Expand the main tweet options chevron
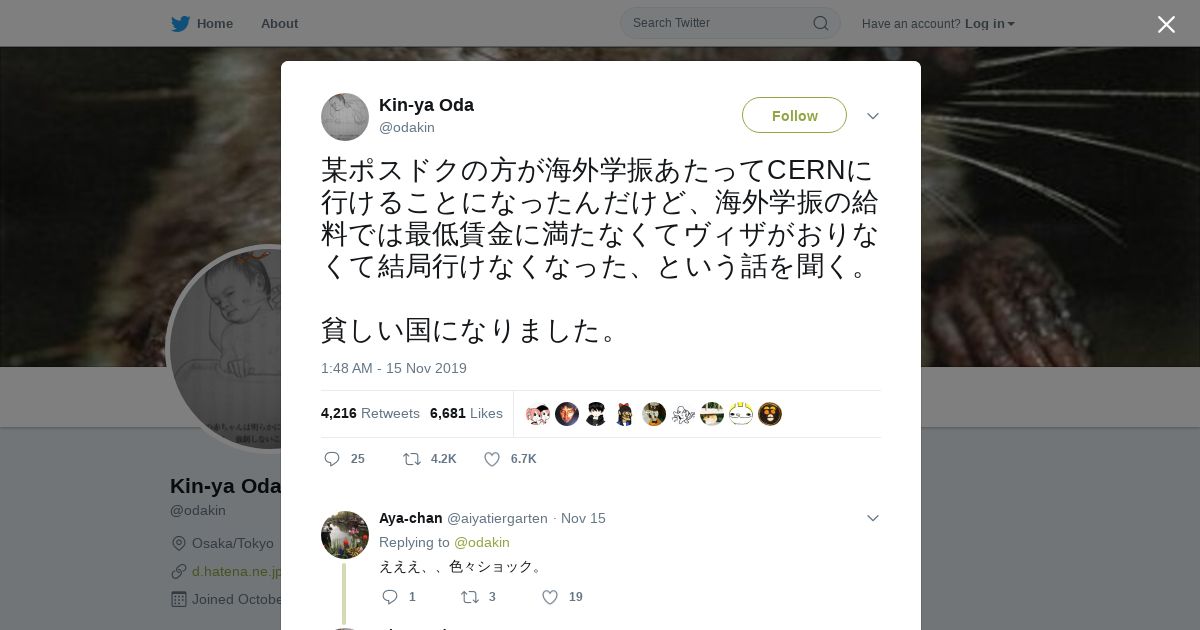Screen dimensions: 1200x630 click(x=873, y=116)
